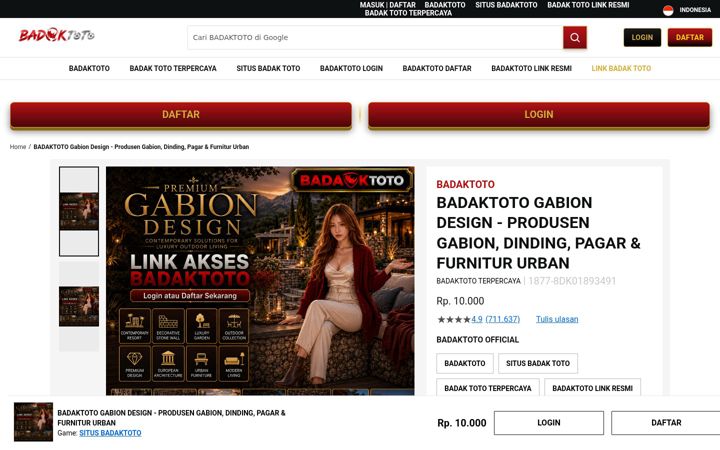This screenshot has width=720, height=450.
Task: Click the black LOGIN button in header
Action: pos(642,38)
